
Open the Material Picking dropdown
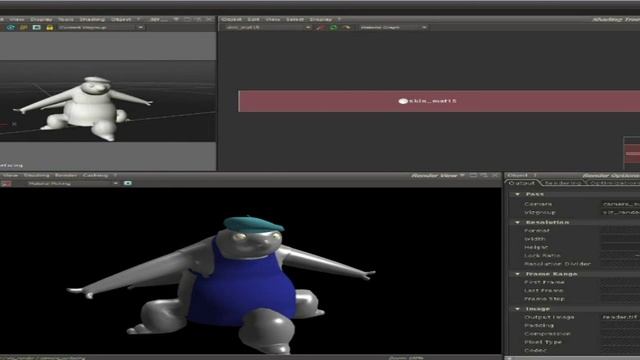point(73,183)
